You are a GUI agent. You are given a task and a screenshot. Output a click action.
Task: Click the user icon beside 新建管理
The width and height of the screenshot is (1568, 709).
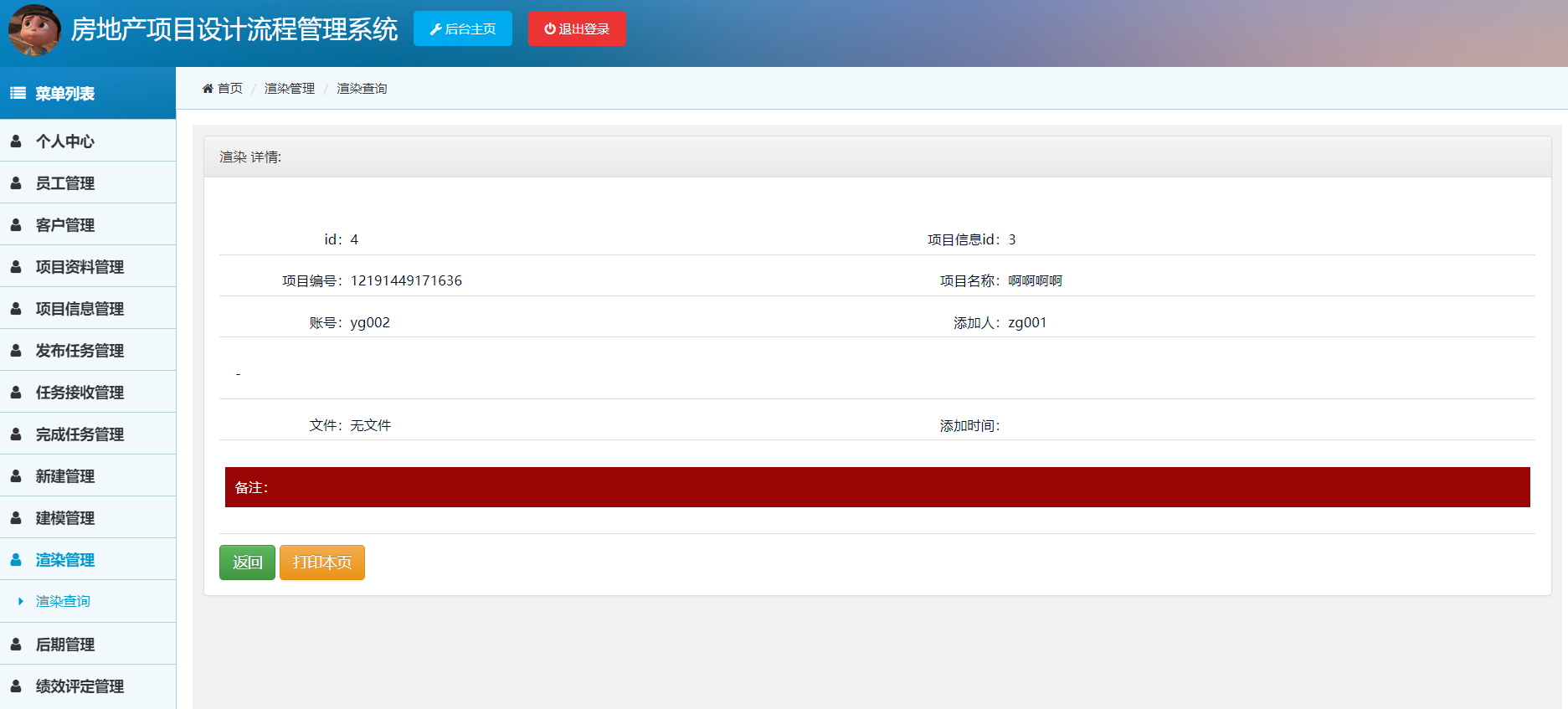(16, 475)
